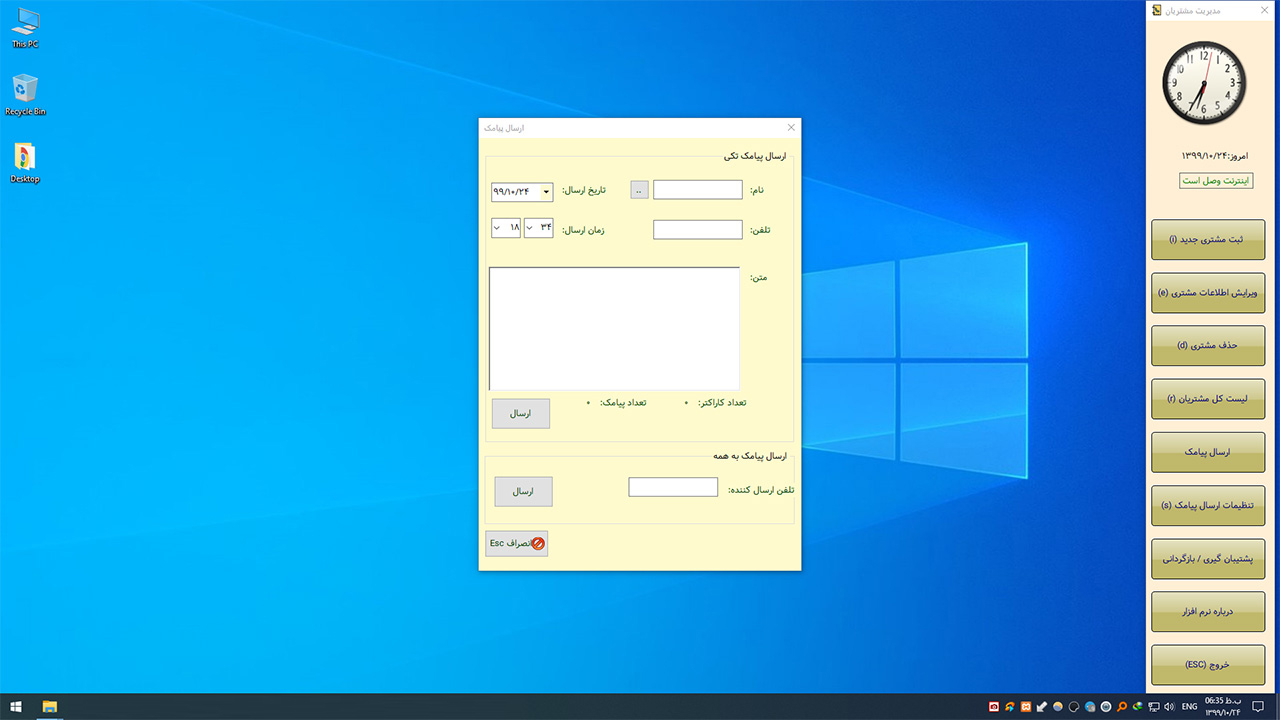Open the Windows notification center
Image resolution: width=1280 pixels, height=720 pixels.
[1258, 707]
